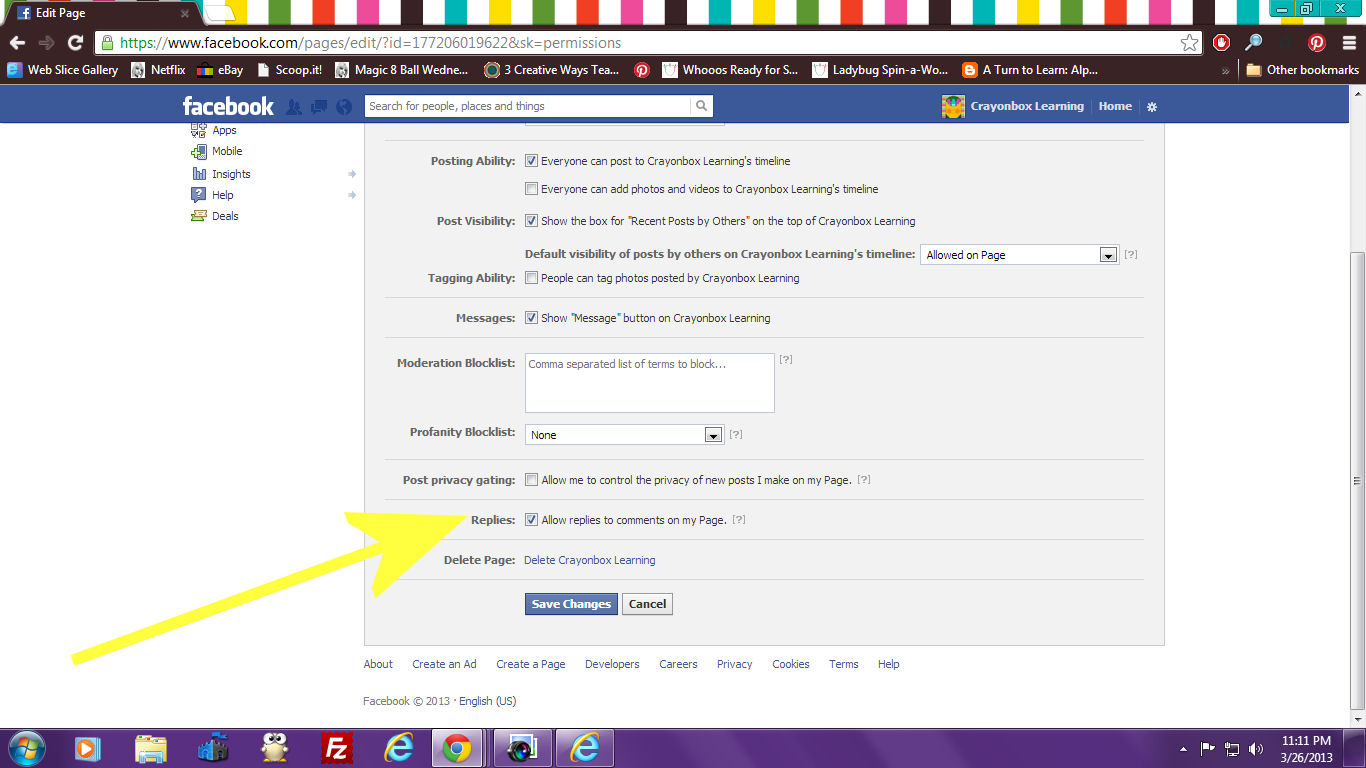Open the Profanity Blocklist dropdown
Image resolution: width=1366 pixels, height=768 pixels.
624,435
